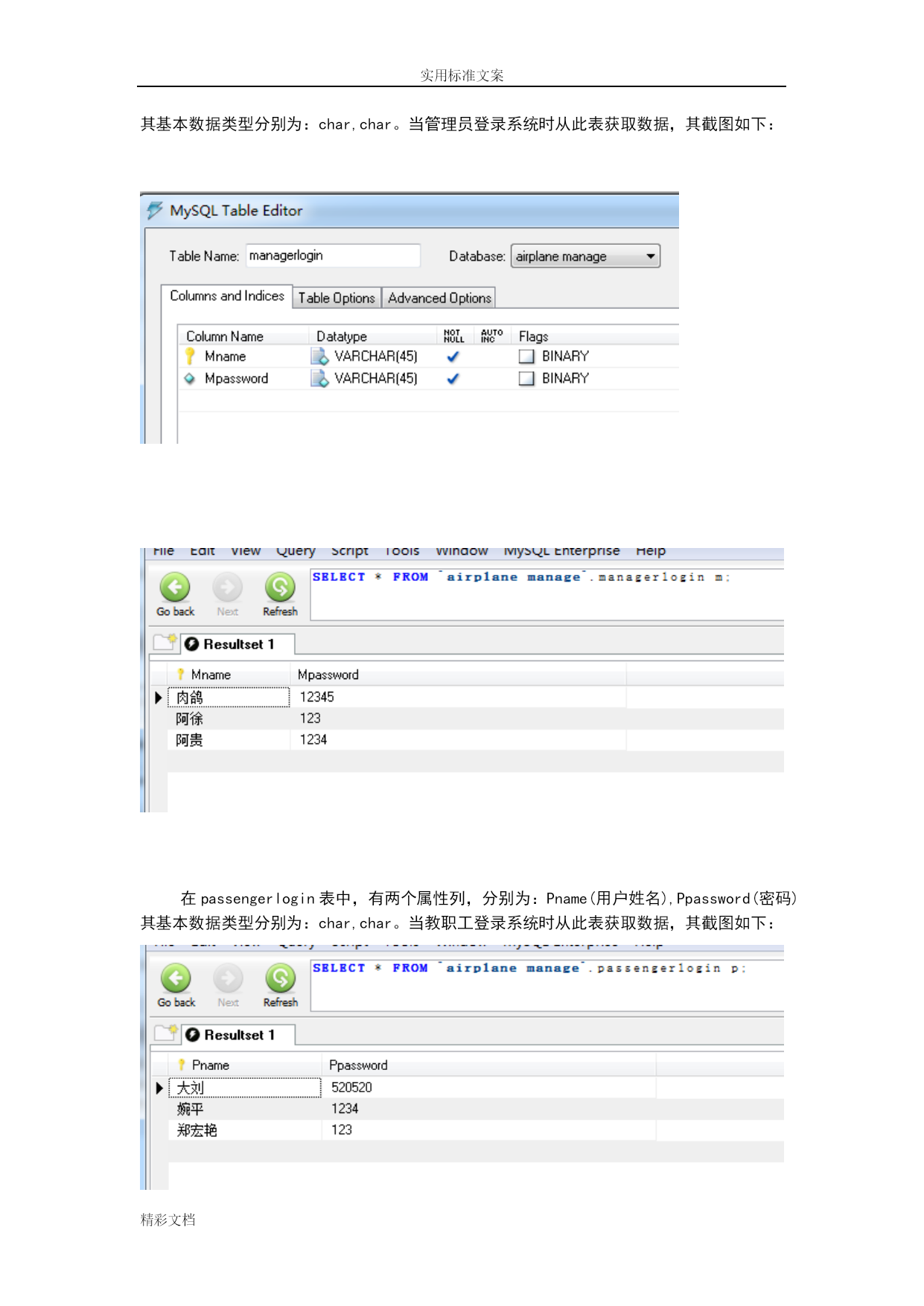Click the diamond icon beside Mpassword column
The image size is (924, 1306).
coord(190,378)
